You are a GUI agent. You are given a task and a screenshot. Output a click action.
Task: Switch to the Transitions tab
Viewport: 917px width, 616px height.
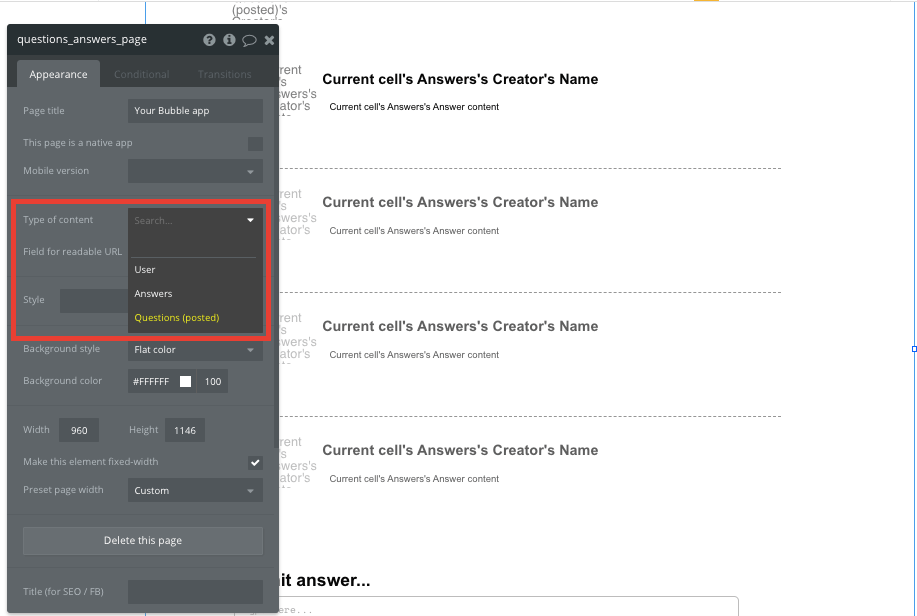pyautogui.click(x=224, y=73)
